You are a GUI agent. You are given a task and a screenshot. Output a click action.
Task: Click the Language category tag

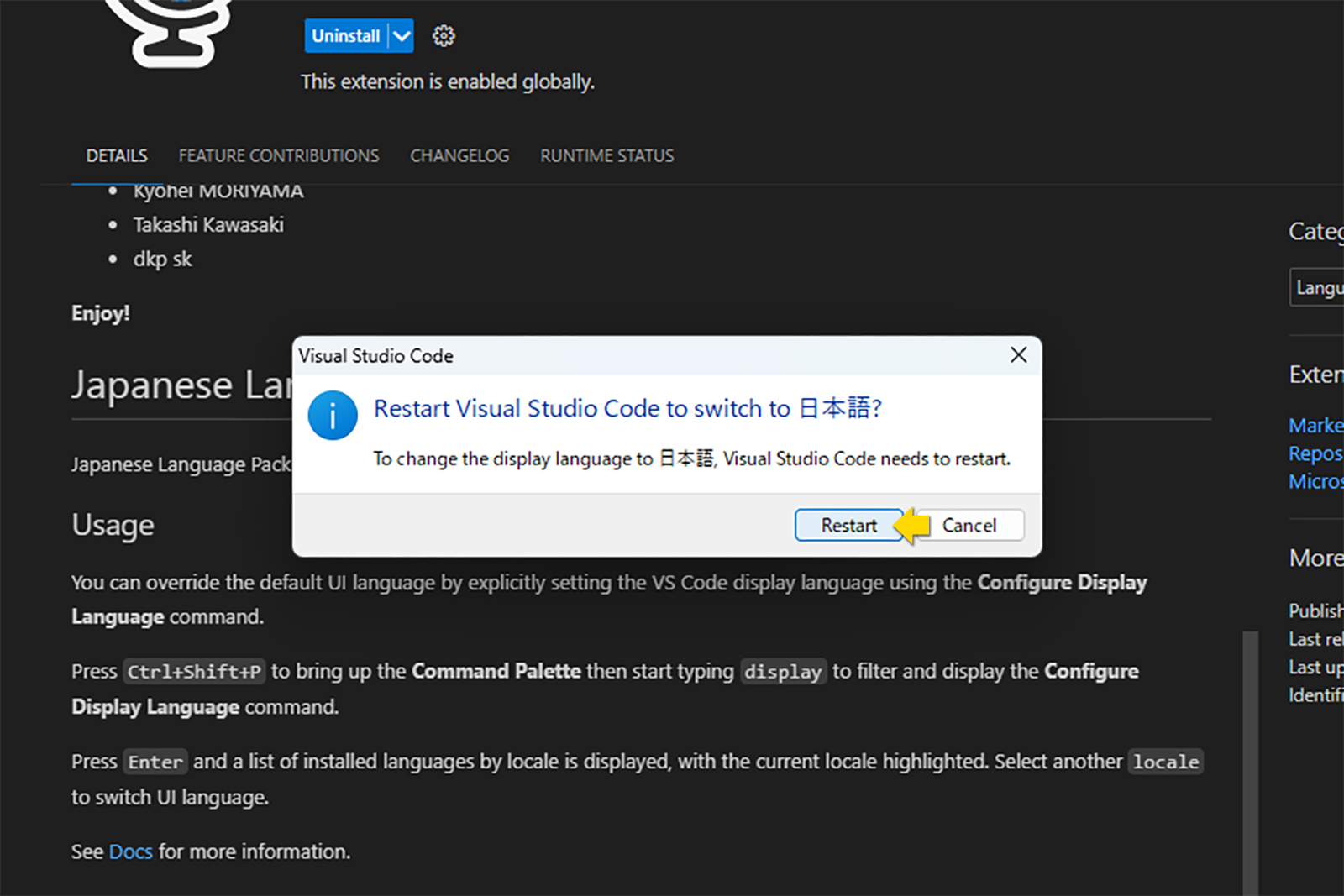1317,287
